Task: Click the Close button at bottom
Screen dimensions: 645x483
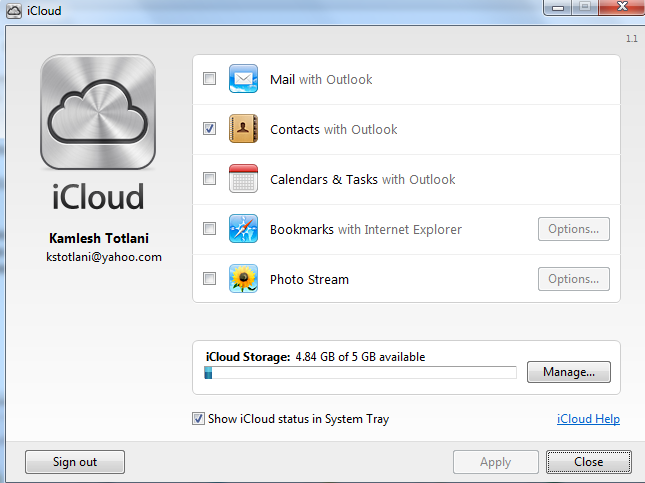Action: coord(589,462)
